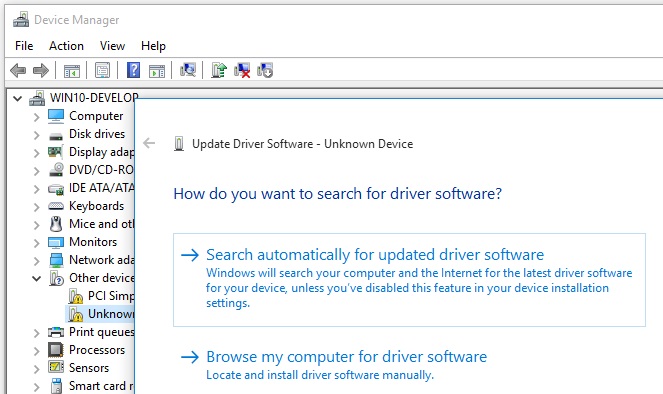Expand the Mice and other pointing devices category
The width and height of the screenshot is (663, 394).
coord(36,224)
